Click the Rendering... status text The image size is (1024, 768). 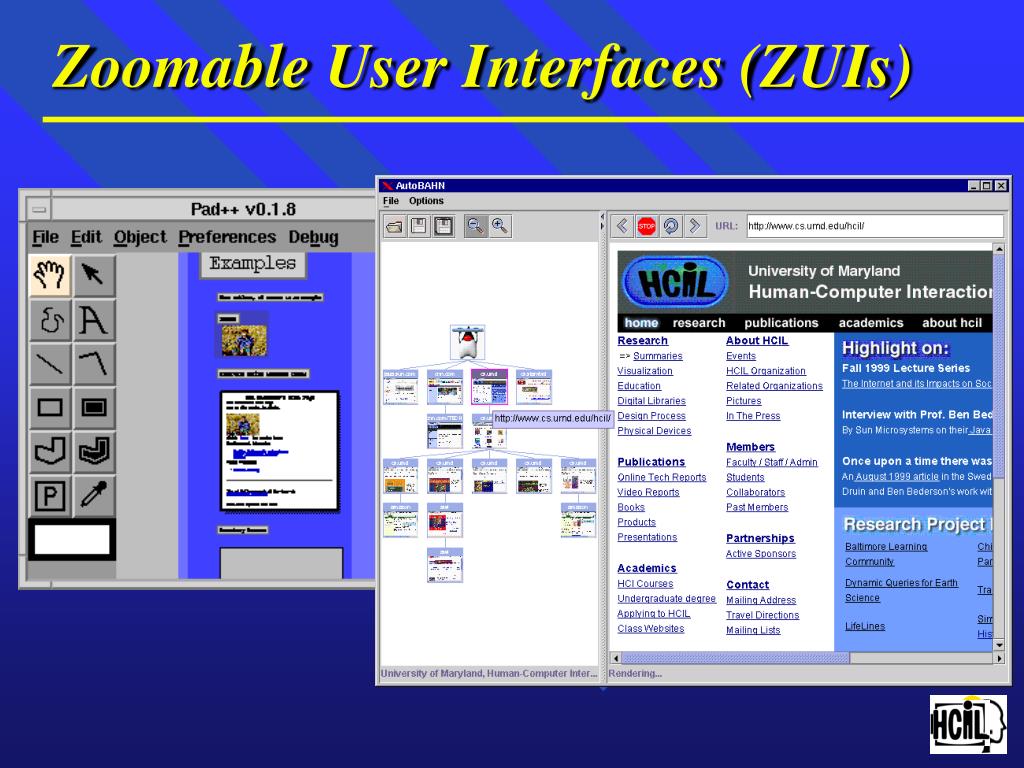tap(635, 673)
